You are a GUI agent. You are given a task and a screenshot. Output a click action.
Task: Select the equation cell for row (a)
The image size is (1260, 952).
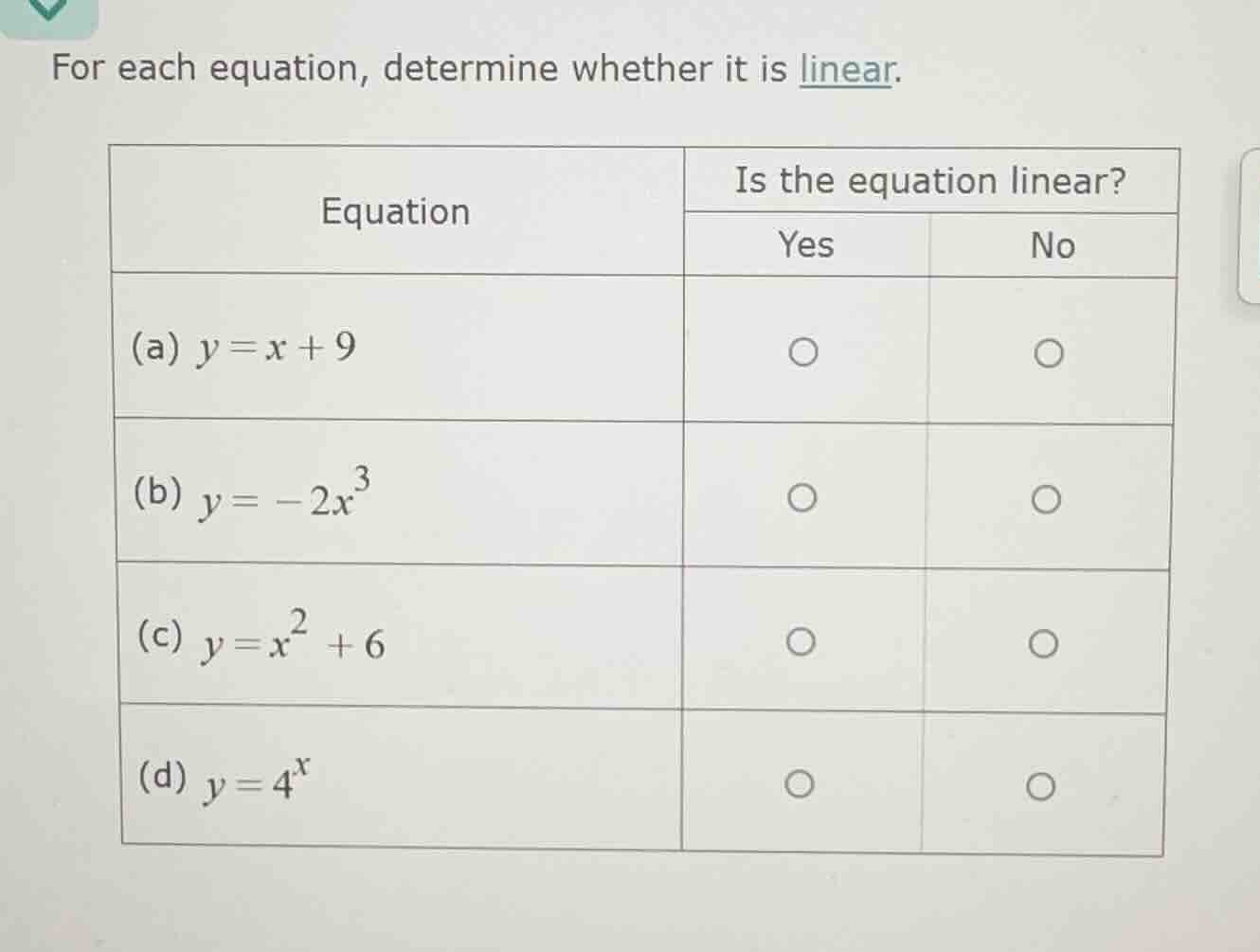[398, 349]
